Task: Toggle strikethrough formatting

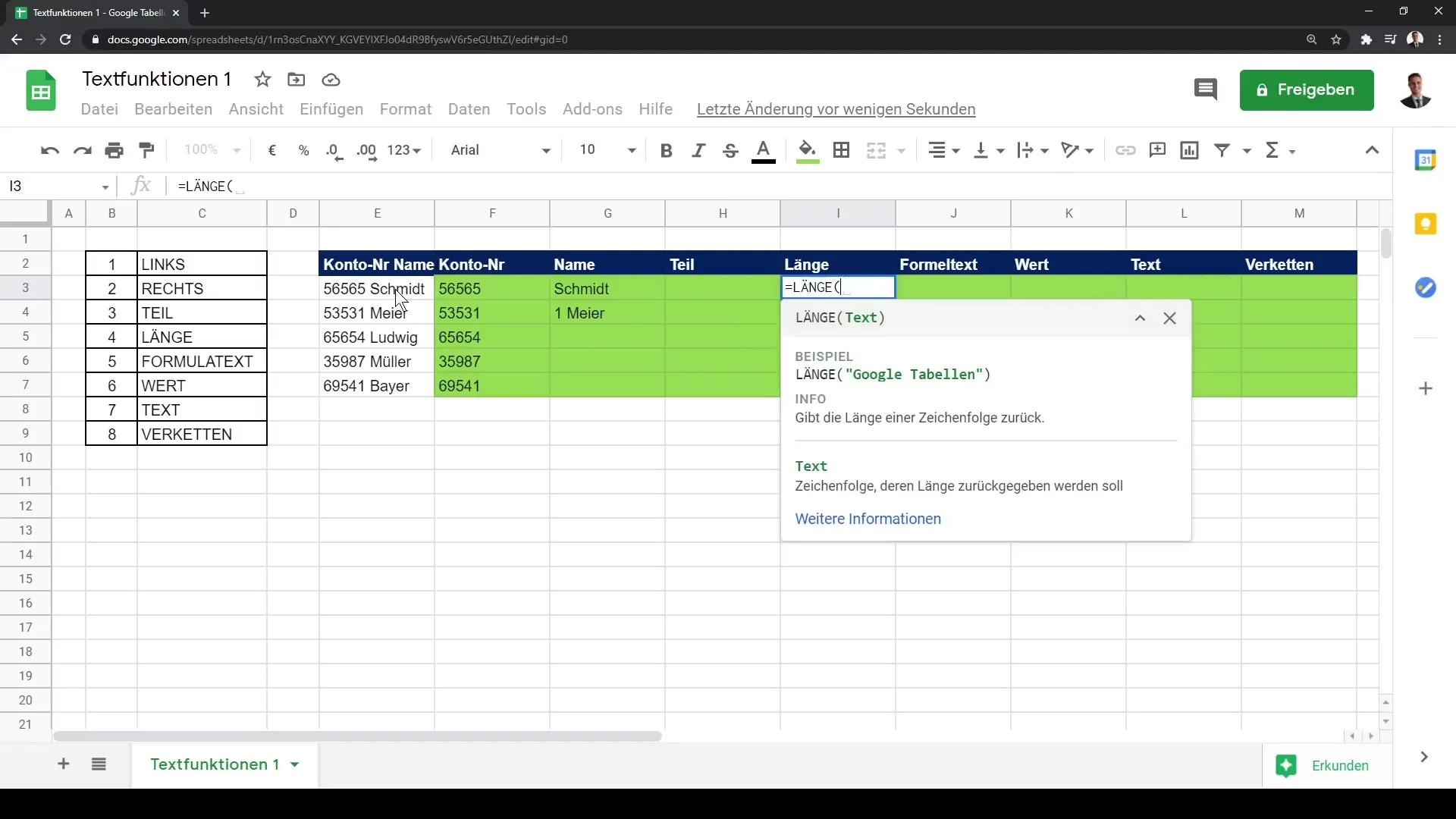Action: click(730, 150)
